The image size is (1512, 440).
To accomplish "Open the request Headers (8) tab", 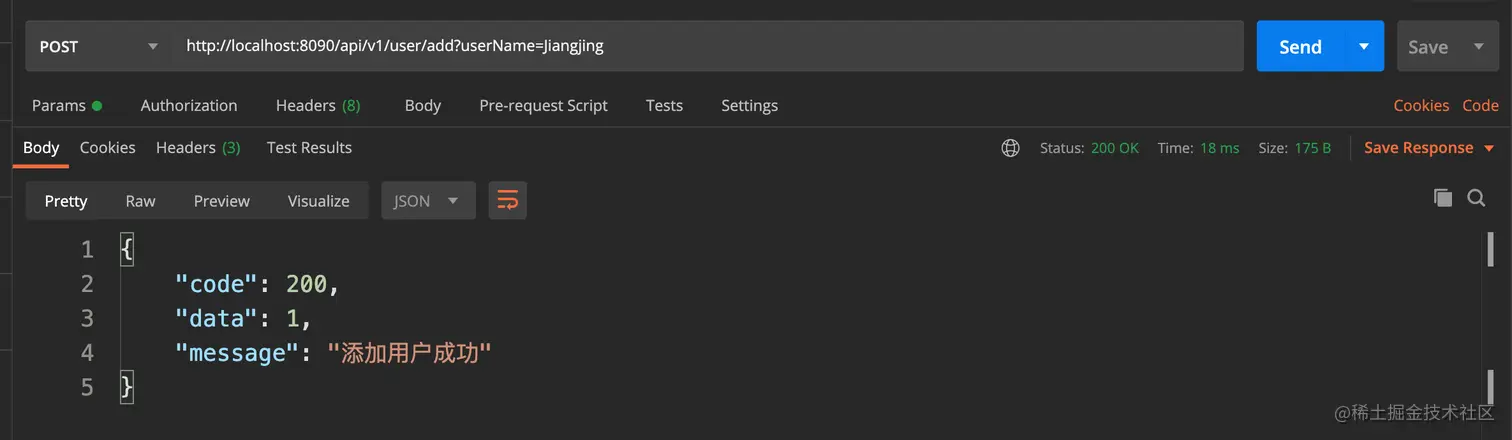I will coord(318,105).
